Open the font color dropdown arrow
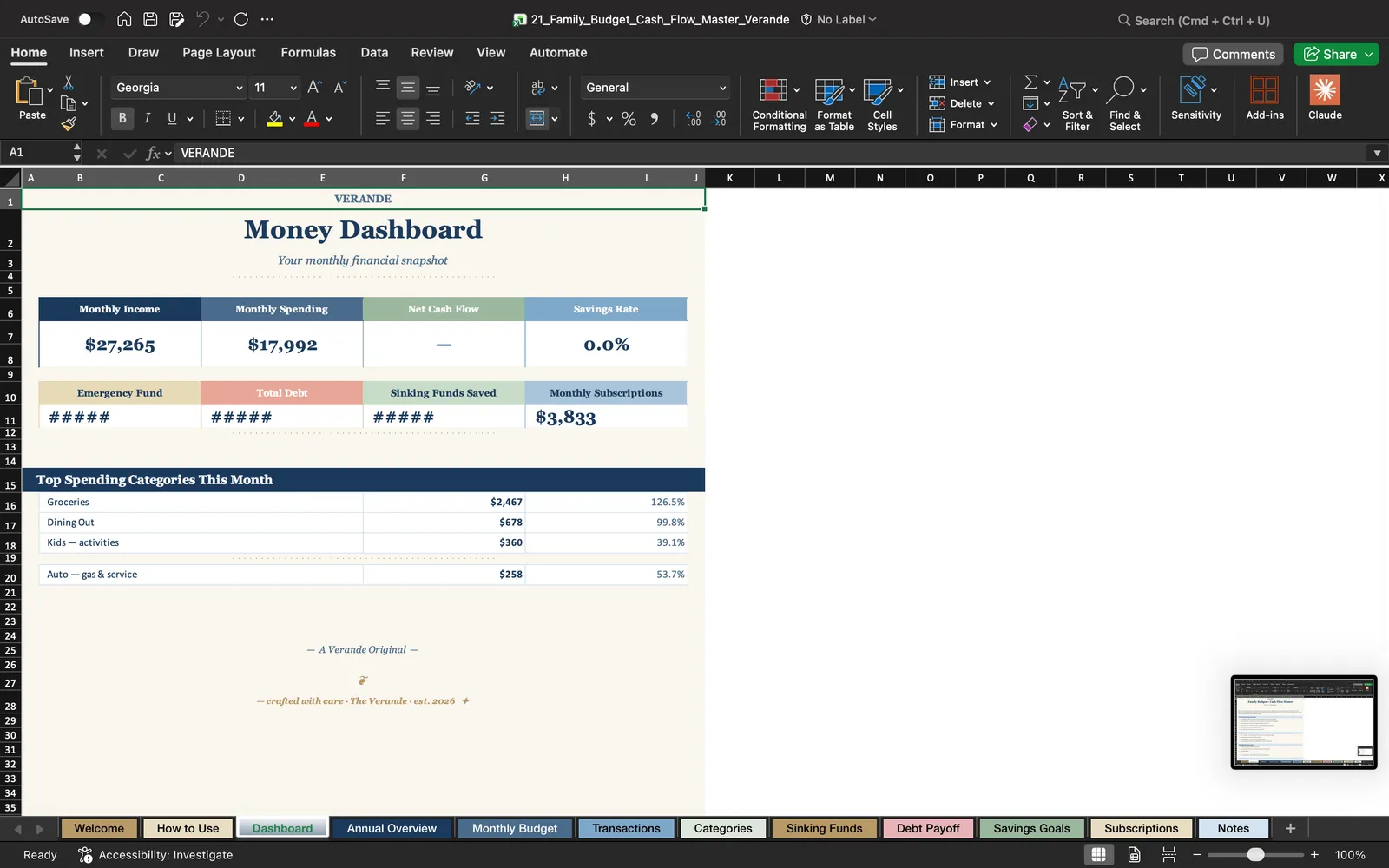1389x868 pixels. [329, 119]
